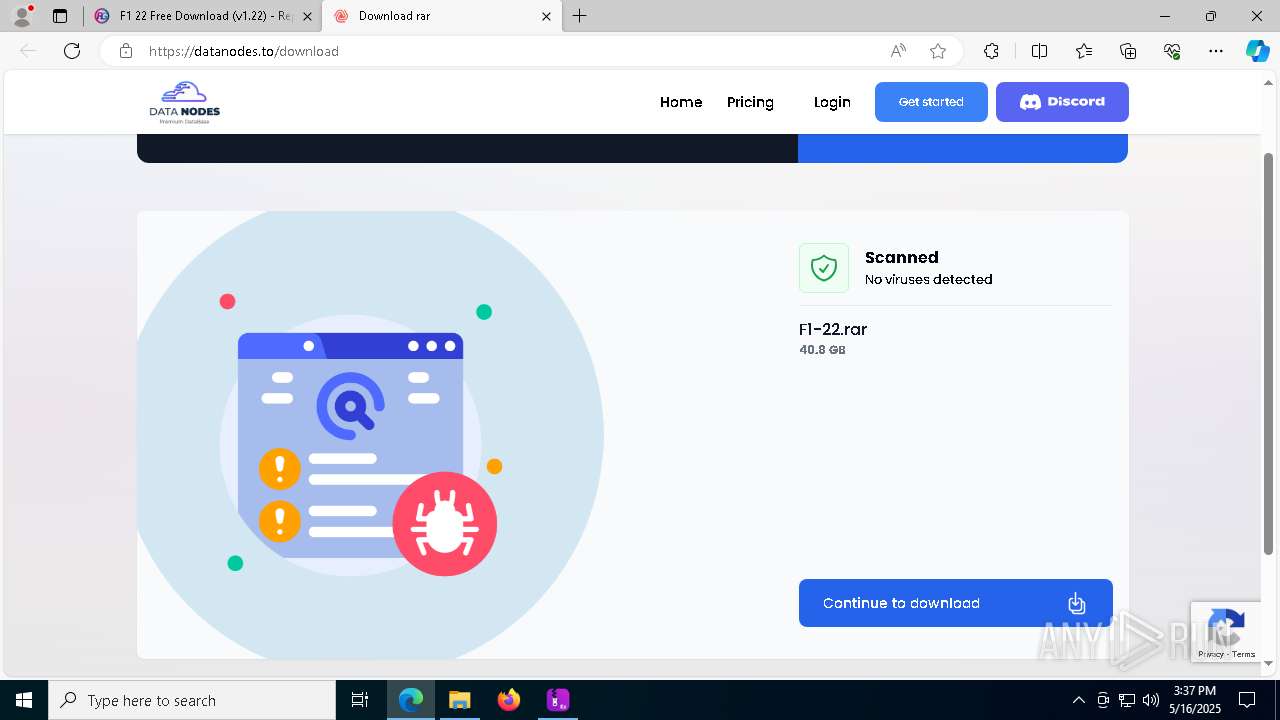Screen dimensions: 1280x720
Task: Open the Copilot sidebar icon
Action: [1257, 51]
